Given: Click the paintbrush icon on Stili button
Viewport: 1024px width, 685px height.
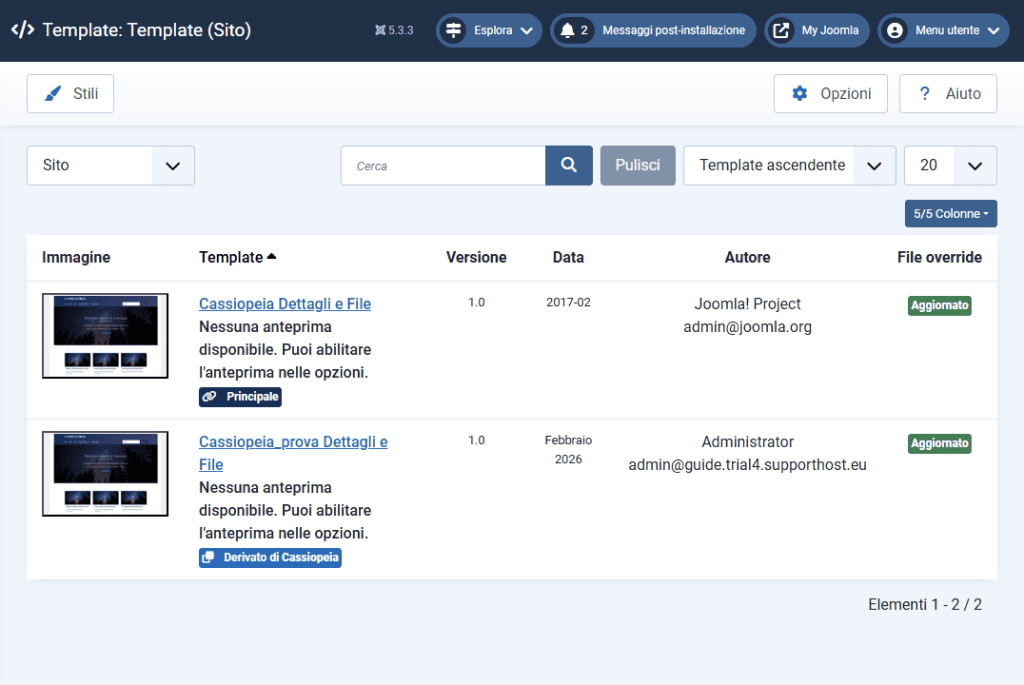Looking at the screenshot, I should (53, 93).
